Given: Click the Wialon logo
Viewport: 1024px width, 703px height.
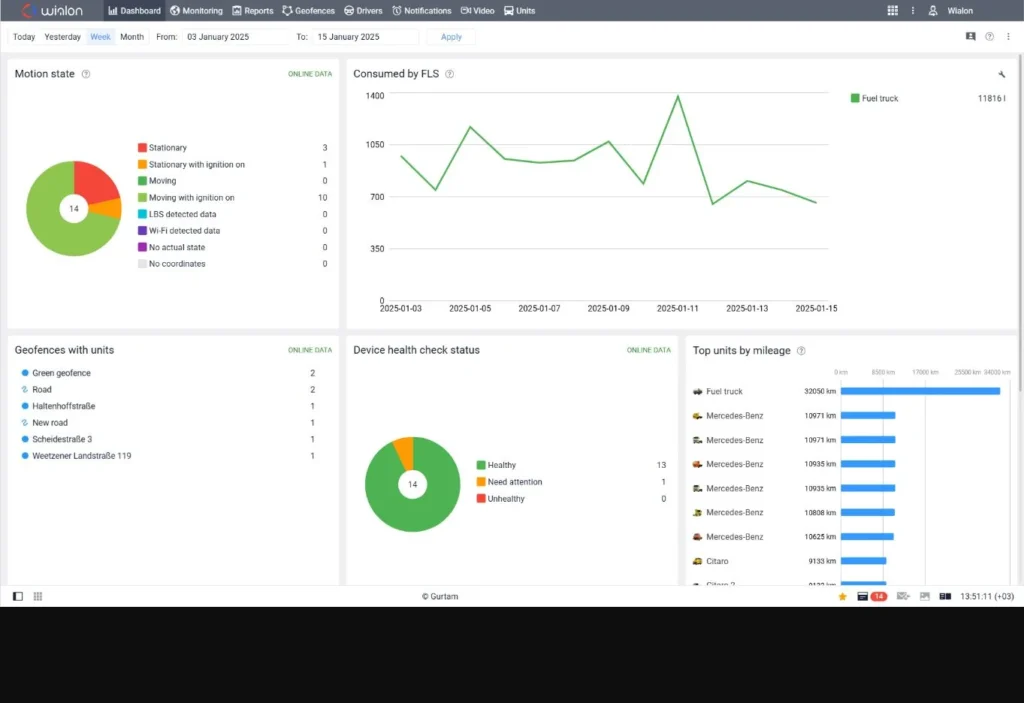Looking at the screenshot, I should [52, 10].
